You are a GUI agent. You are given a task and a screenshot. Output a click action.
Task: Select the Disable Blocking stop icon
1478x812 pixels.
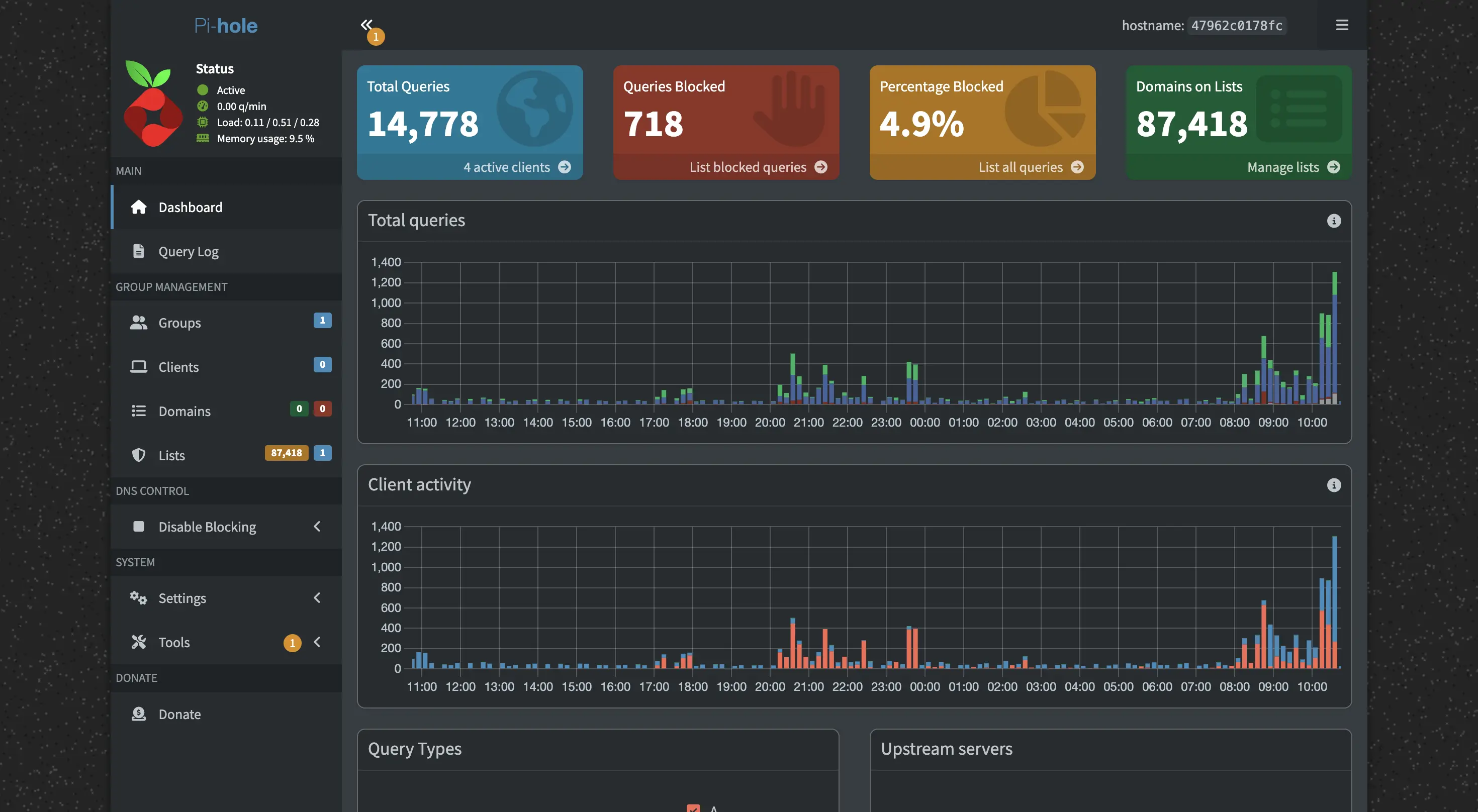pyautogui.click(x=139, y=526)
